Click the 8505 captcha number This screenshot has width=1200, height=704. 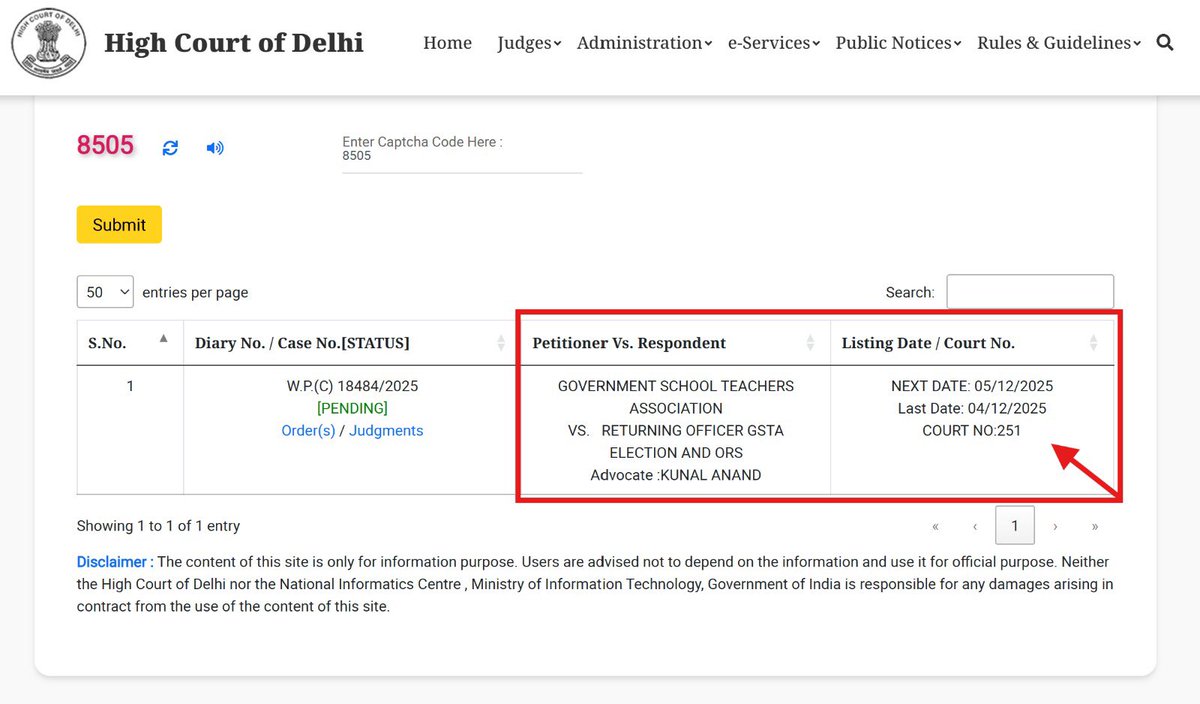[x=105, y=145]
